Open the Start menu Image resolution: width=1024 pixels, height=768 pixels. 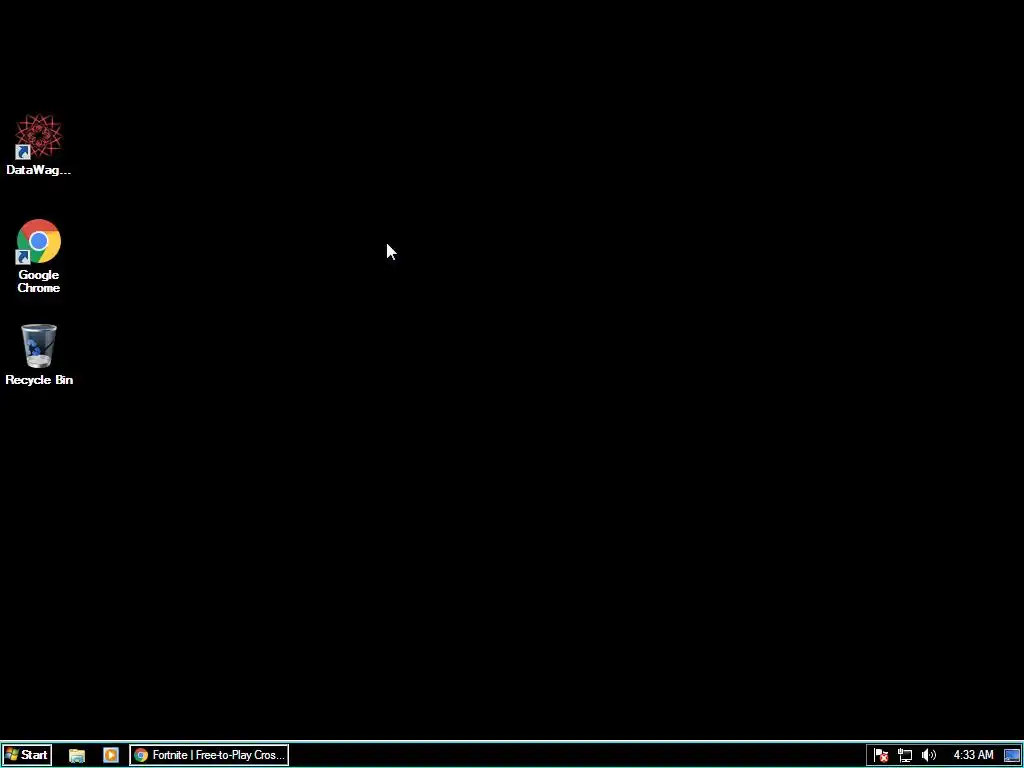pyautogui.click(x=27, y=755)
